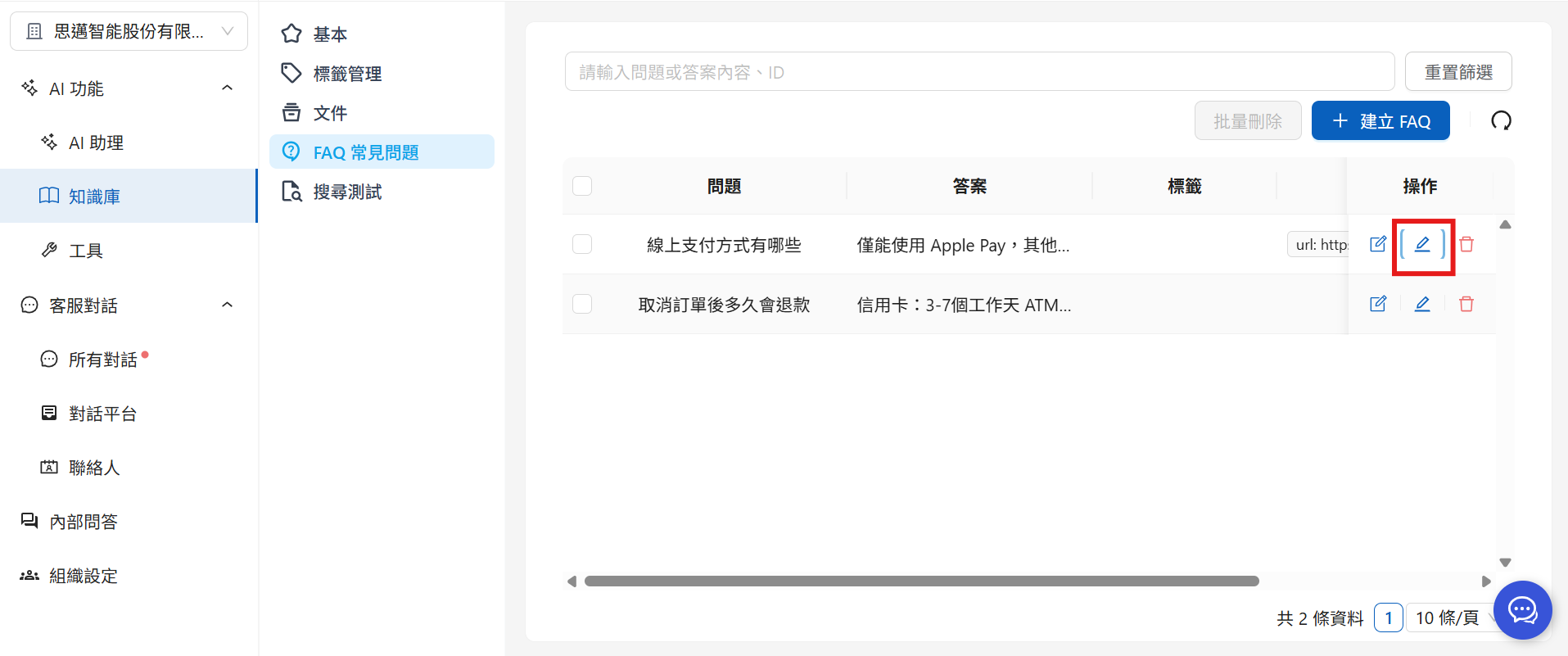Open the chat support bubble icon
The height and width of the screenshot is (656, 1568).
click(x=1522, y=610)
